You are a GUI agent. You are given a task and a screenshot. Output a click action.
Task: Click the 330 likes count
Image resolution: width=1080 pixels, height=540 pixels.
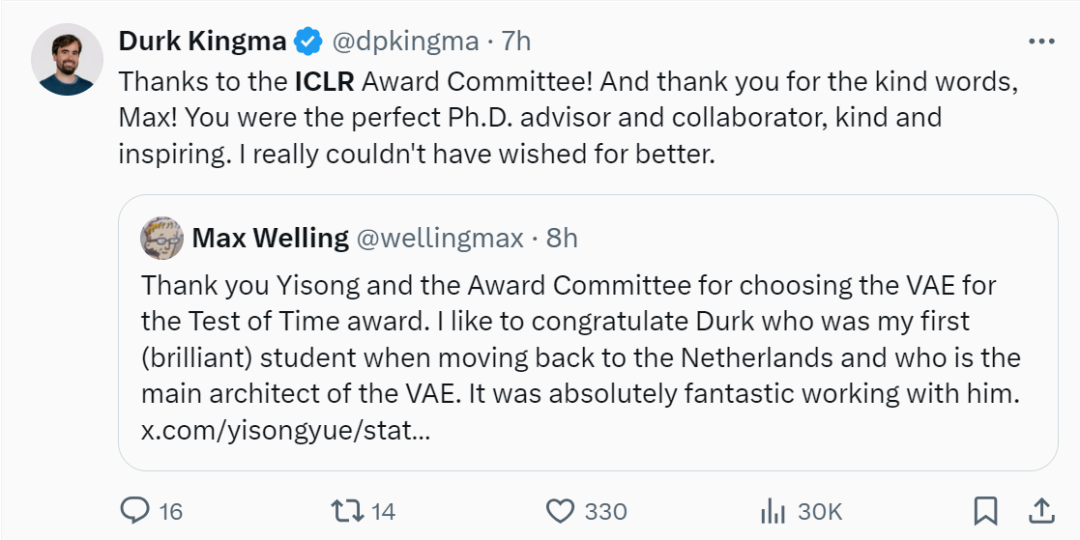(604, 511)
